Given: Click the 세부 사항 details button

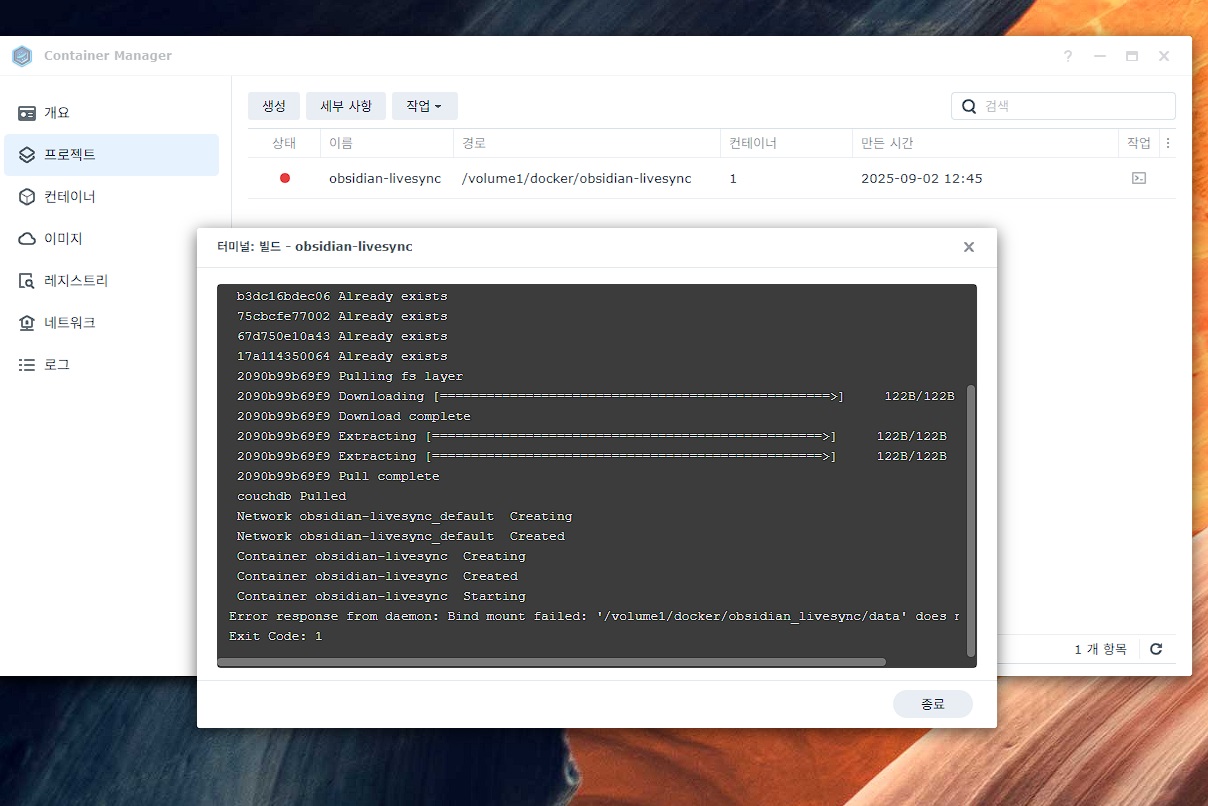Looking at the screenshot, I should (x=346, y=106).
